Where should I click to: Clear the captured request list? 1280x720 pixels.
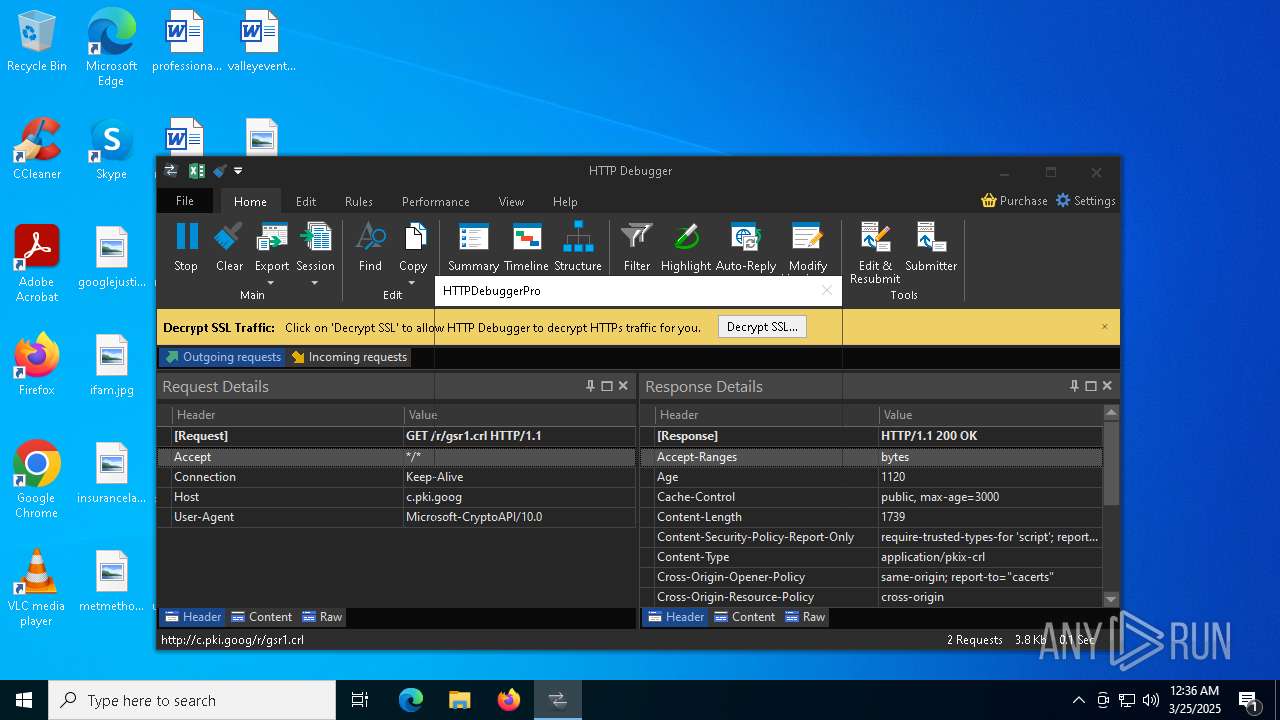229,247
